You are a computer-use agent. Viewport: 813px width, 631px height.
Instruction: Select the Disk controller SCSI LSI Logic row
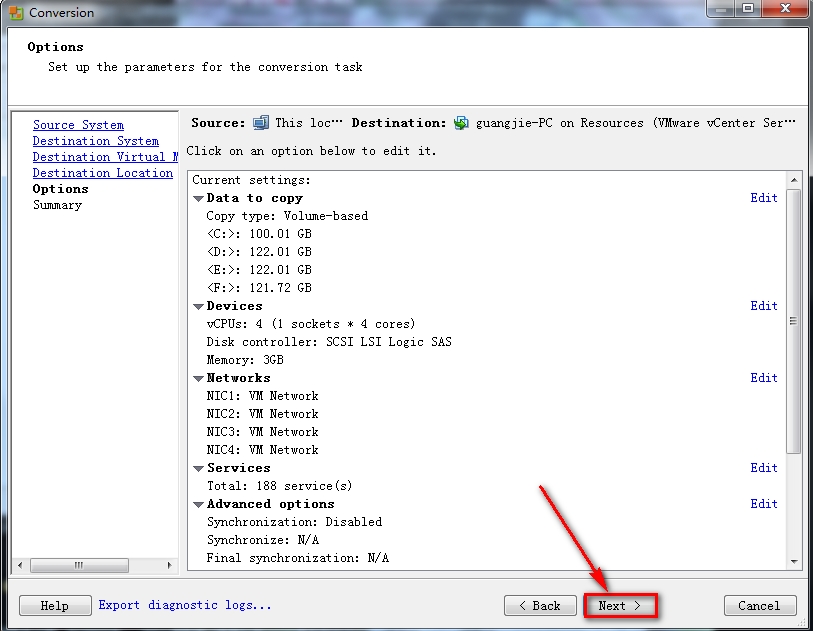pyautogui.click(x=329, y=342)
